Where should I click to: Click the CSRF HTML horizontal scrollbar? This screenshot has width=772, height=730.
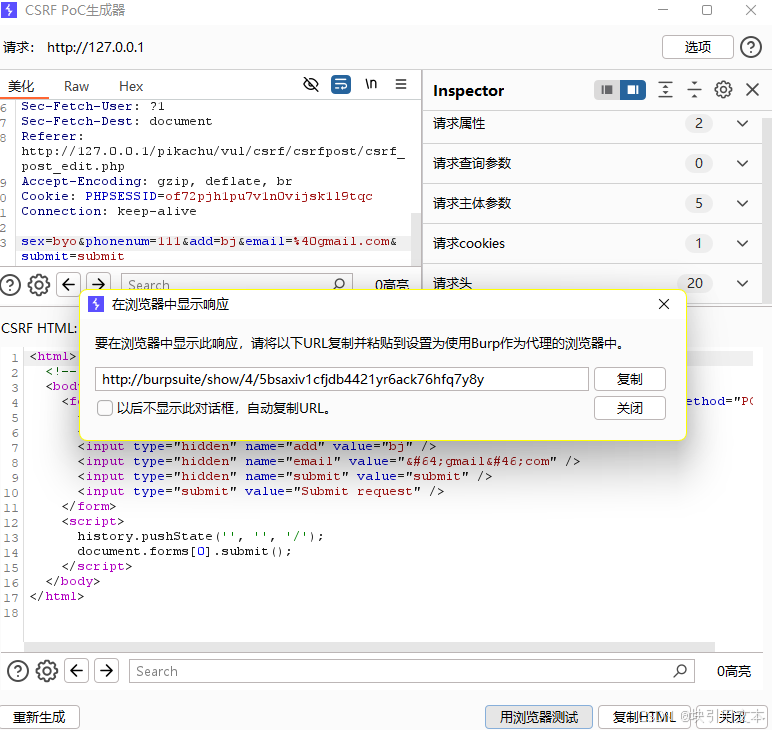tap(369, 647)
